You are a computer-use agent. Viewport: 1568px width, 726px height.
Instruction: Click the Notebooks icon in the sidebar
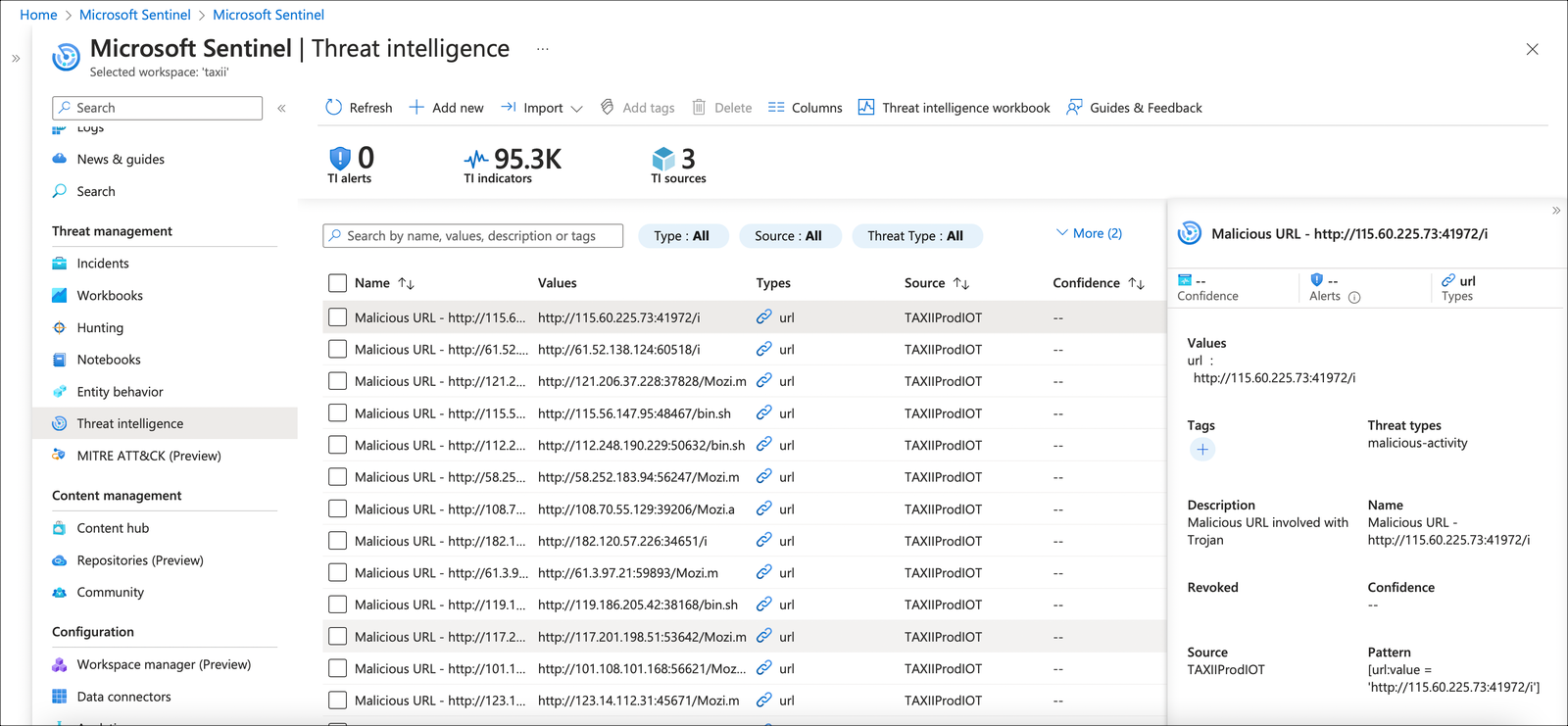pyautogui.click(x=60, y=360)
